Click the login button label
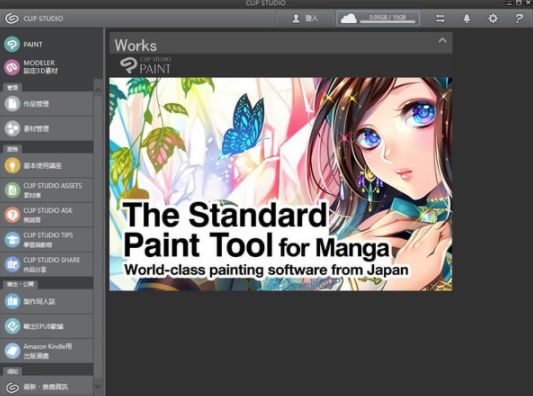 tap(311, 18)
